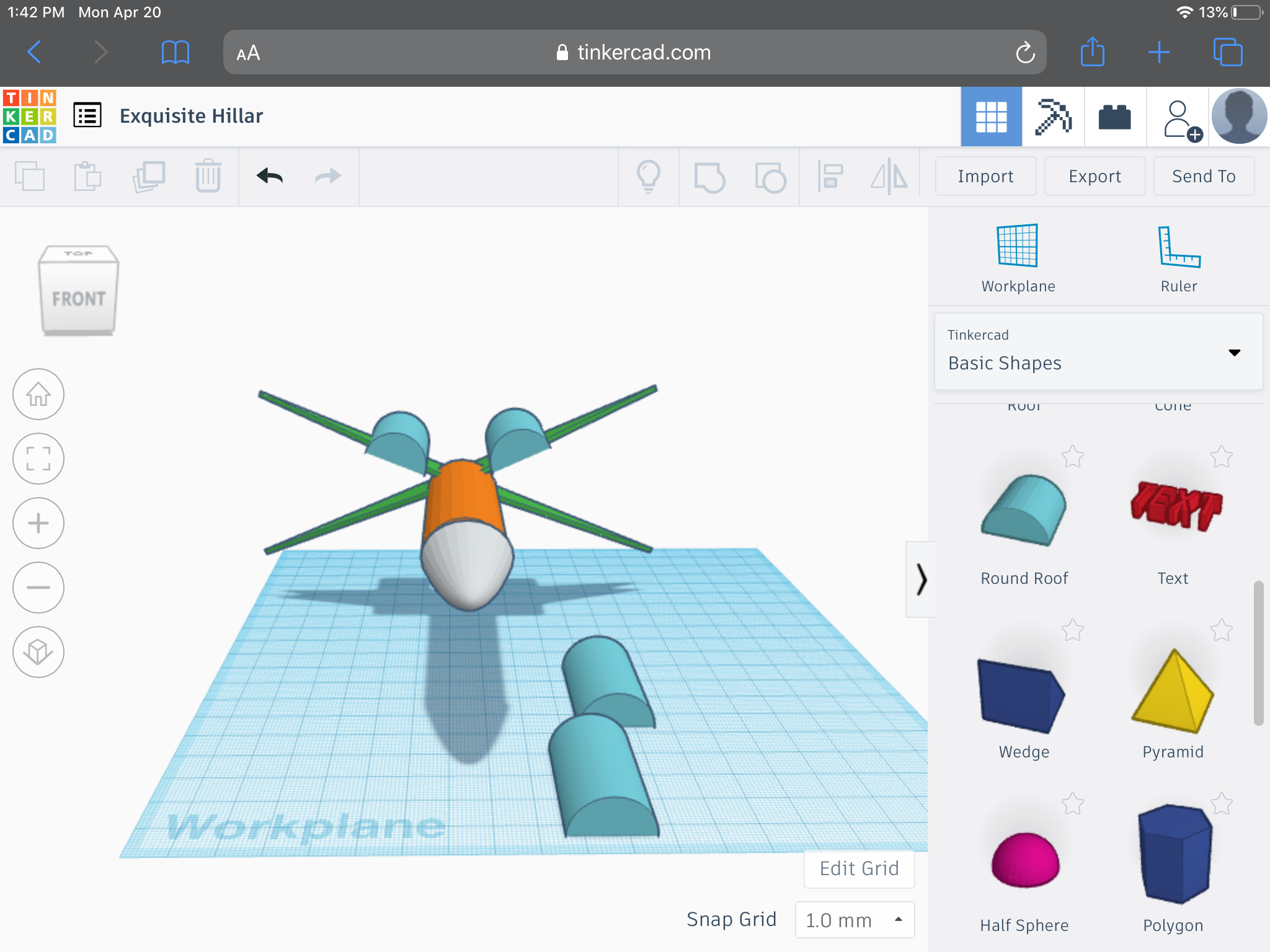Open Safari reader text size AA menu
Image resolution: width=1270 pixels, height=952 pixels.
(x=248, y=53)
